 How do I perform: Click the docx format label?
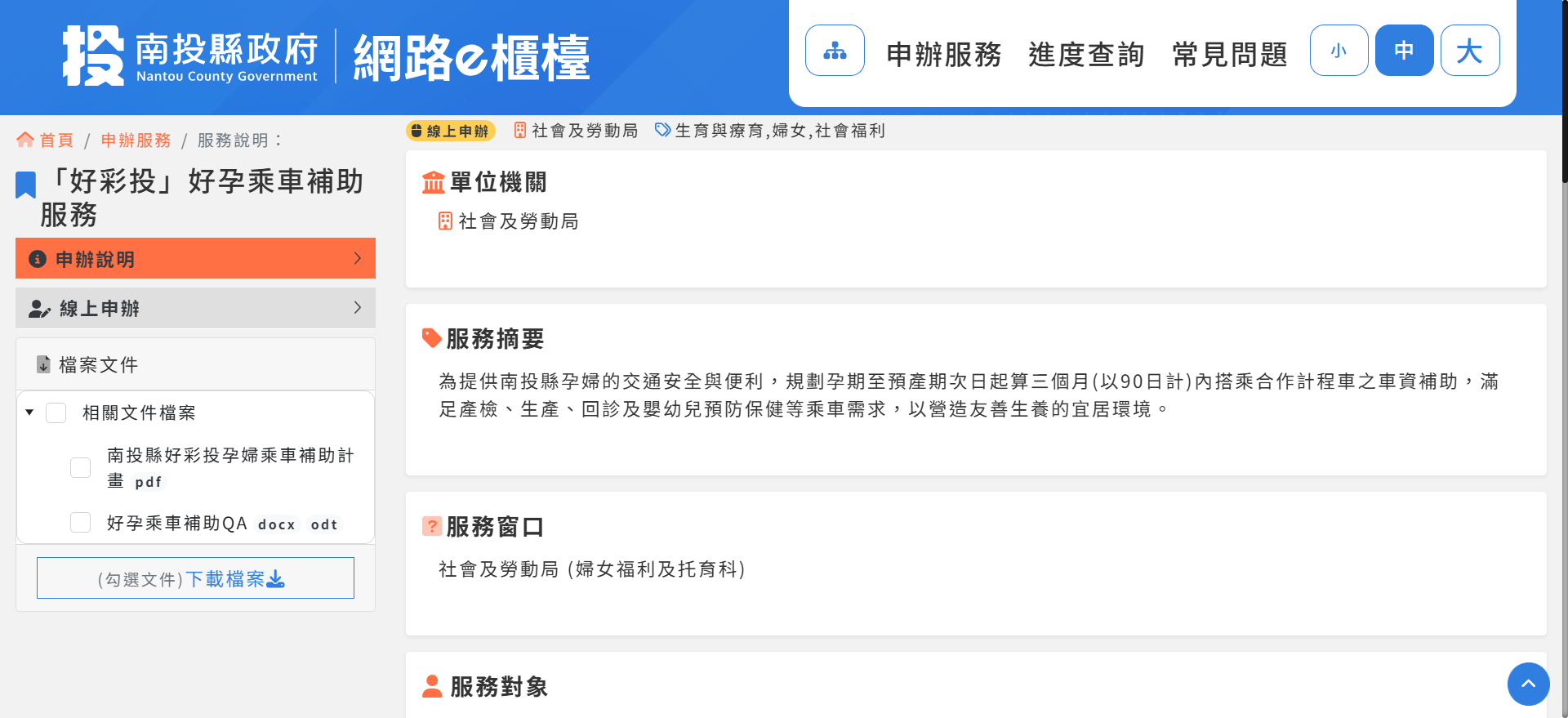pyautogui.click(x=276, y=524)
